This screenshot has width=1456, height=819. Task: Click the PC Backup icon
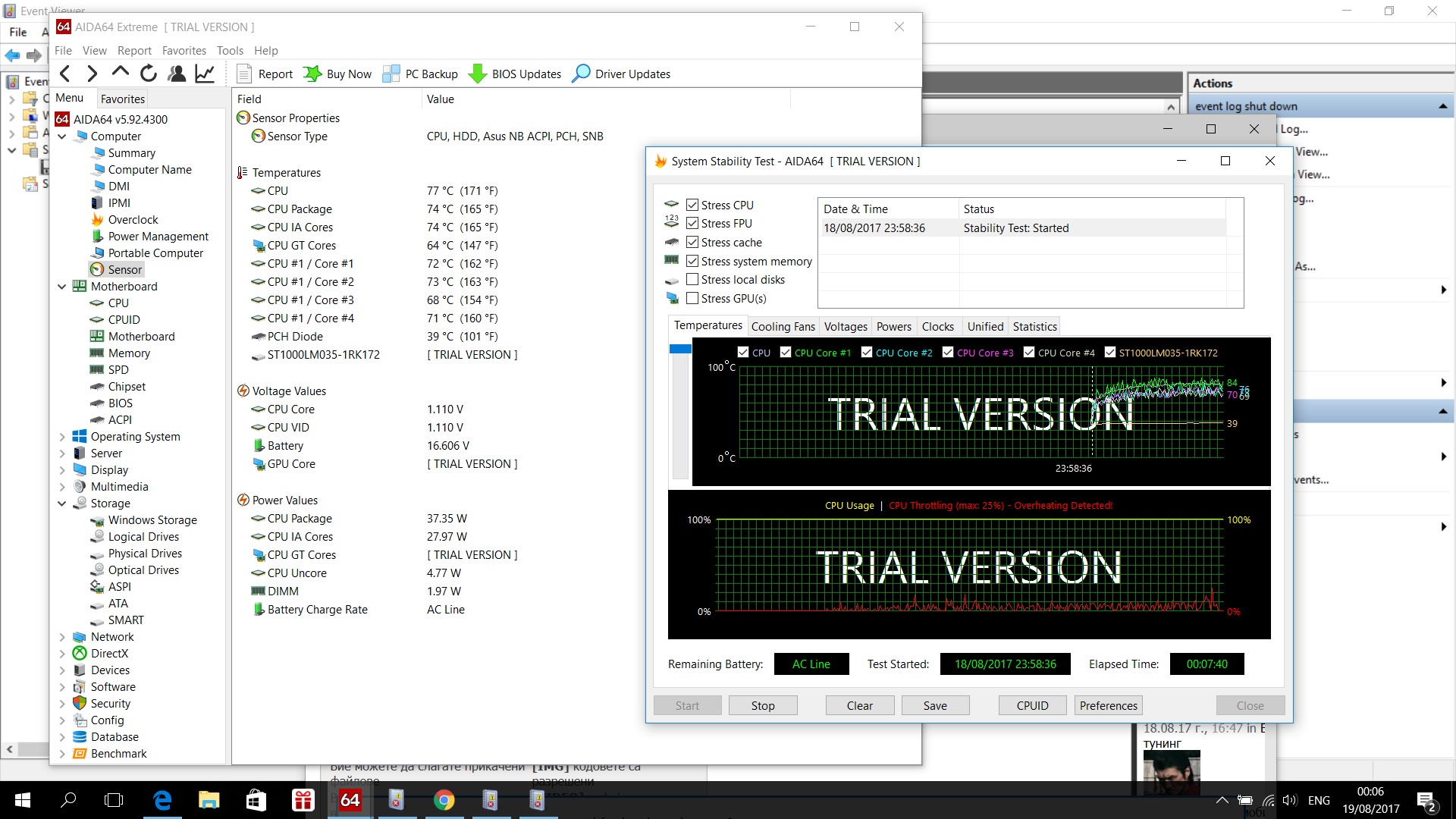391,74
